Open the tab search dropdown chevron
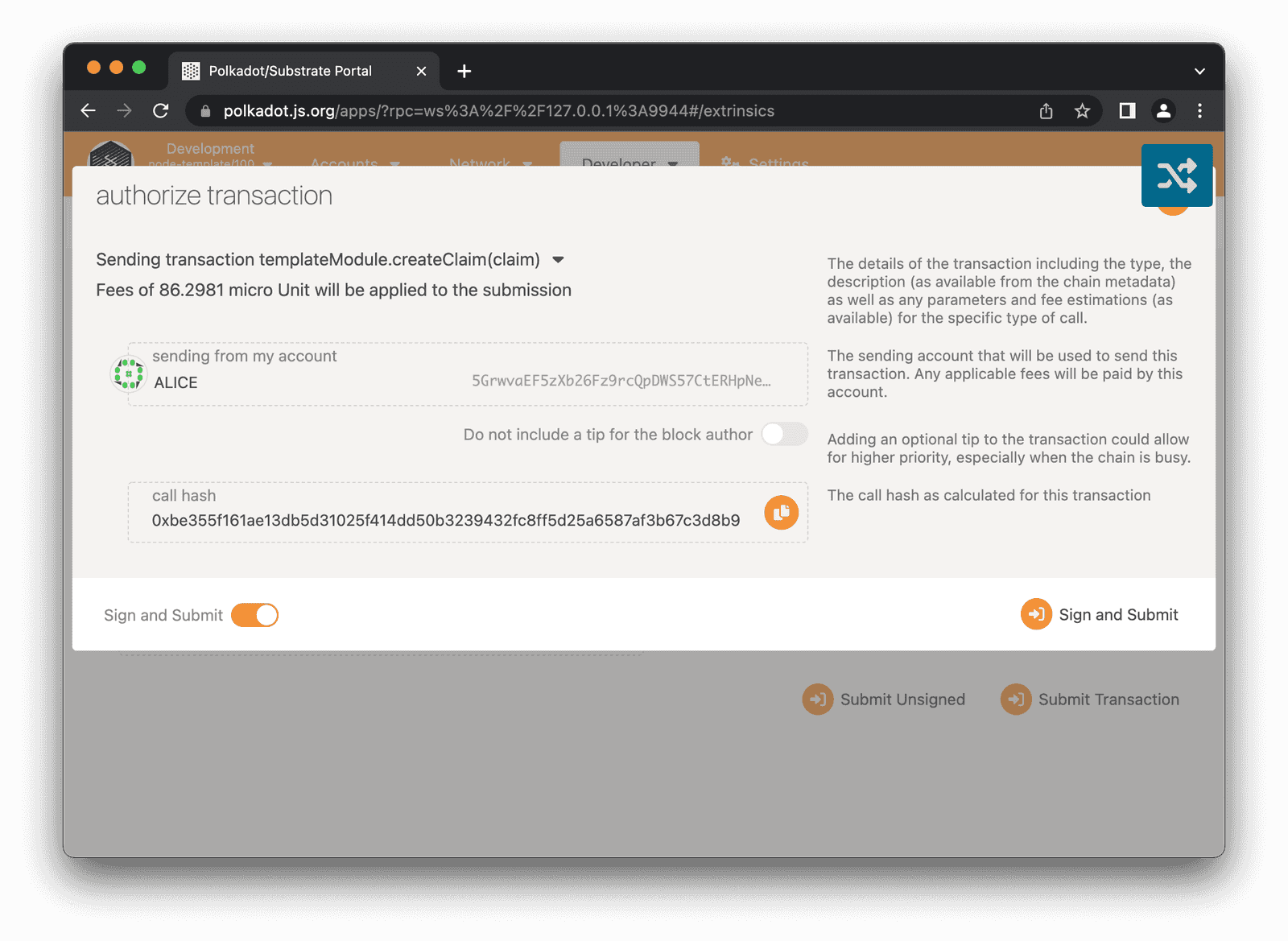This screenshot has height=941, width=1288. 1199,71
